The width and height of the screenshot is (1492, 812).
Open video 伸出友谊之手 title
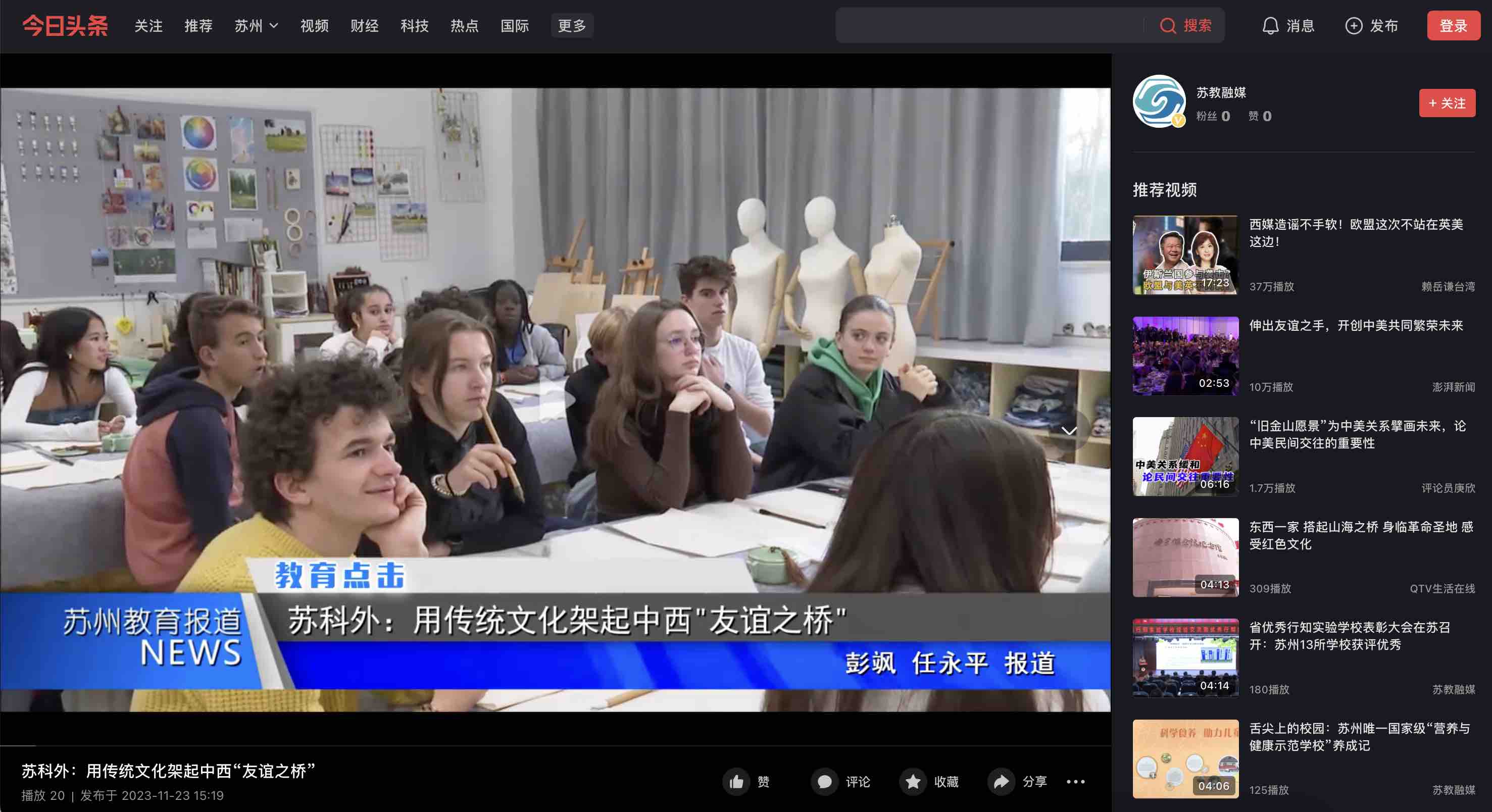pyautogui.click(x=1356, y=326)
